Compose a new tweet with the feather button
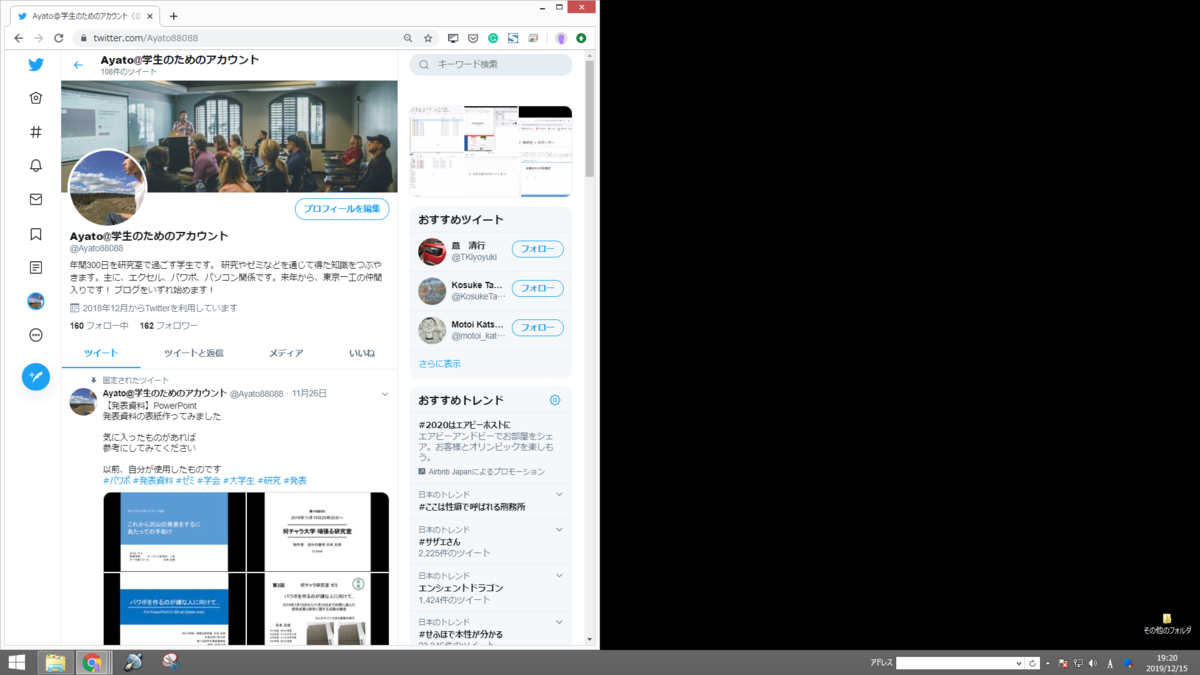This screenshot has height=675, width=1200. 35,378
